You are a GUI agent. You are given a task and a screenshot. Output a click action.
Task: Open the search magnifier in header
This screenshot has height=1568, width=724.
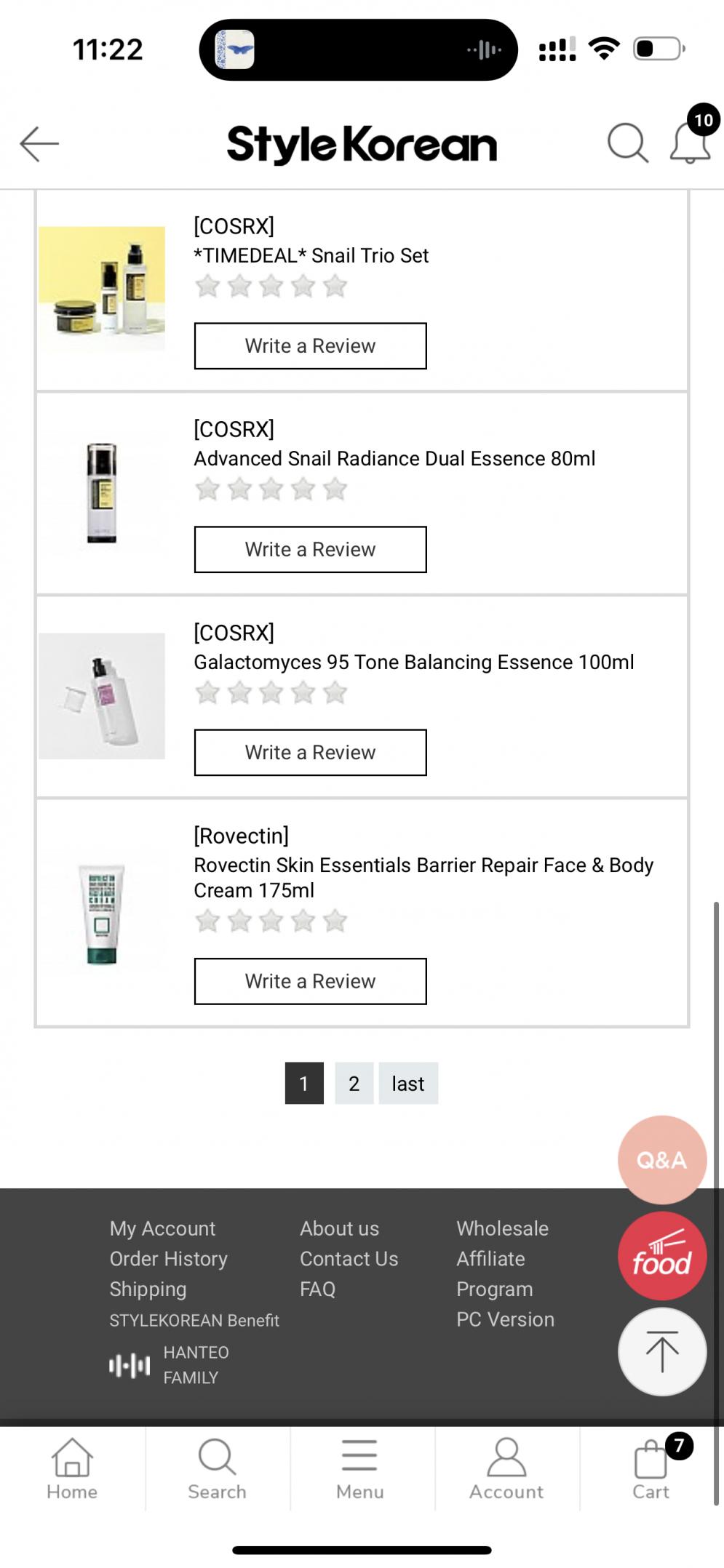[x=628, y=143]
